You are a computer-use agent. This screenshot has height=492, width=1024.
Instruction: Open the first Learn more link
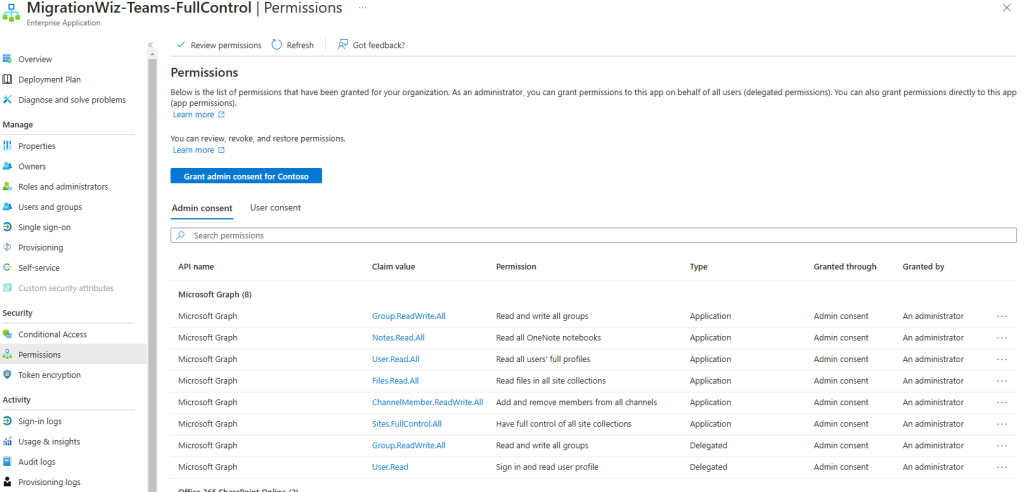(x=199, y=114)
